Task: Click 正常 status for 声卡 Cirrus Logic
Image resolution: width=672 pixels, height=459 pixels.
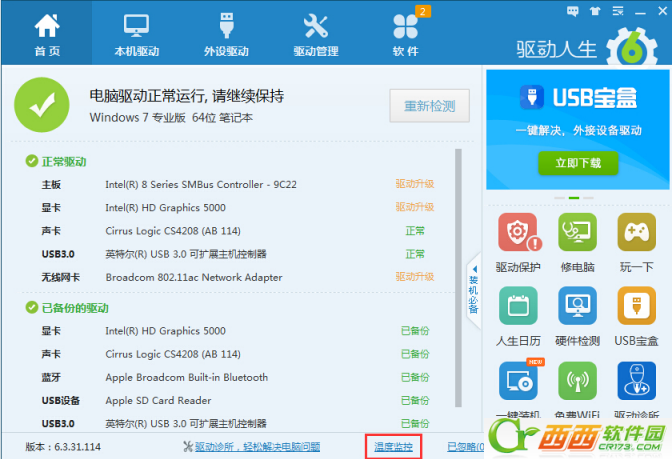Action: [x=415, y=231]
